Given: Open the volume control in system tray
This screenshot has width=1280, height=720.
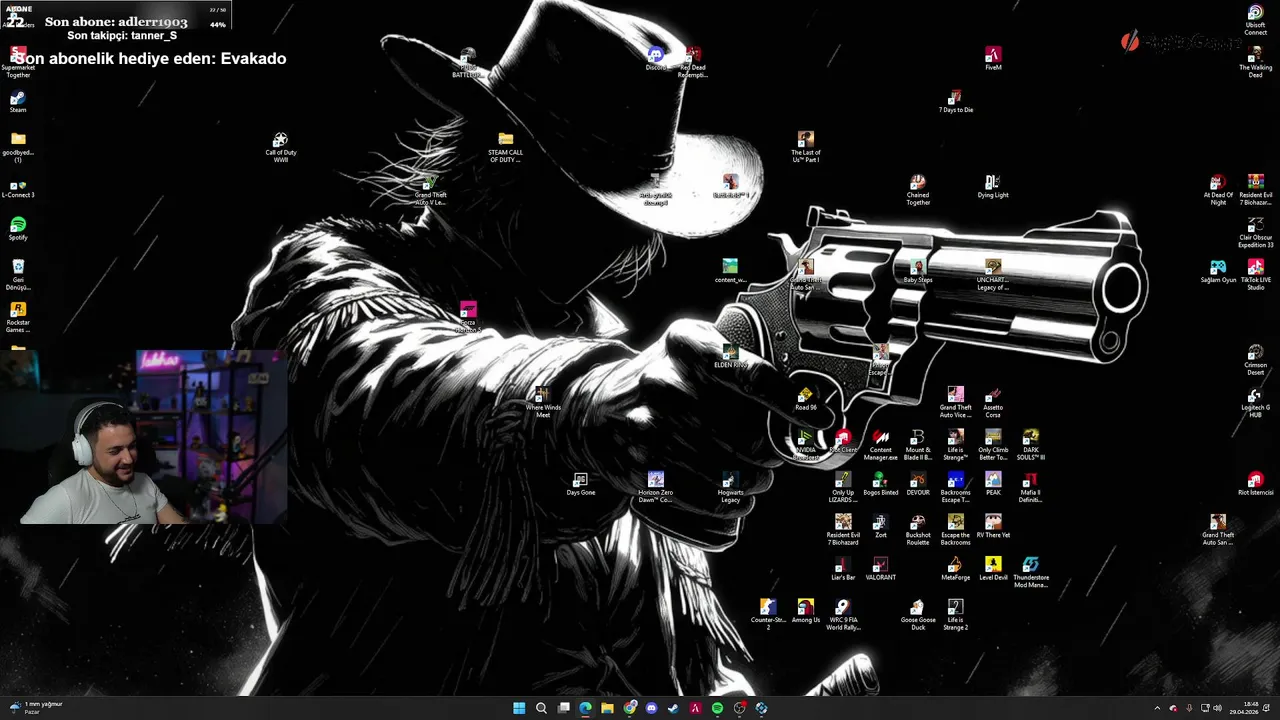Looking at the screenshot, I should pyautogui.click(x=1217, y=708).
